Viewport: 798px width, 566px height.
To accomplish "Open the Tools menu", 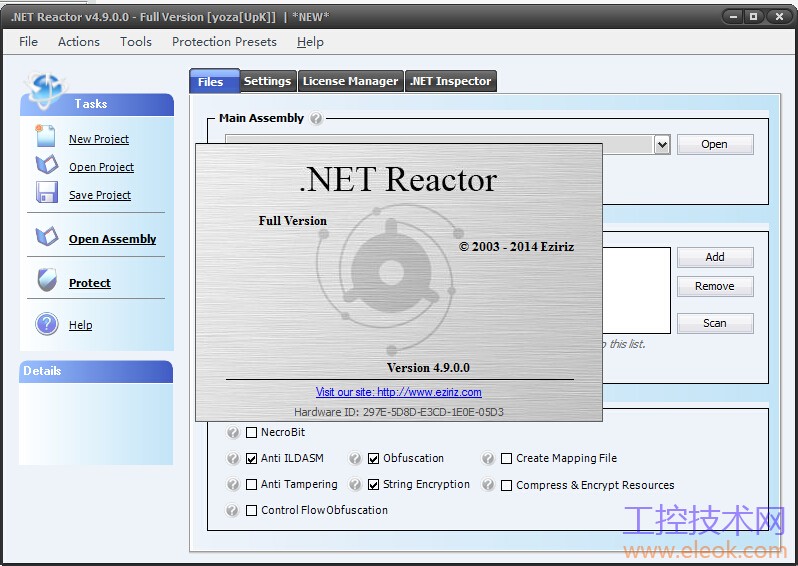I will pyautogui.click(x=136, y=42).
